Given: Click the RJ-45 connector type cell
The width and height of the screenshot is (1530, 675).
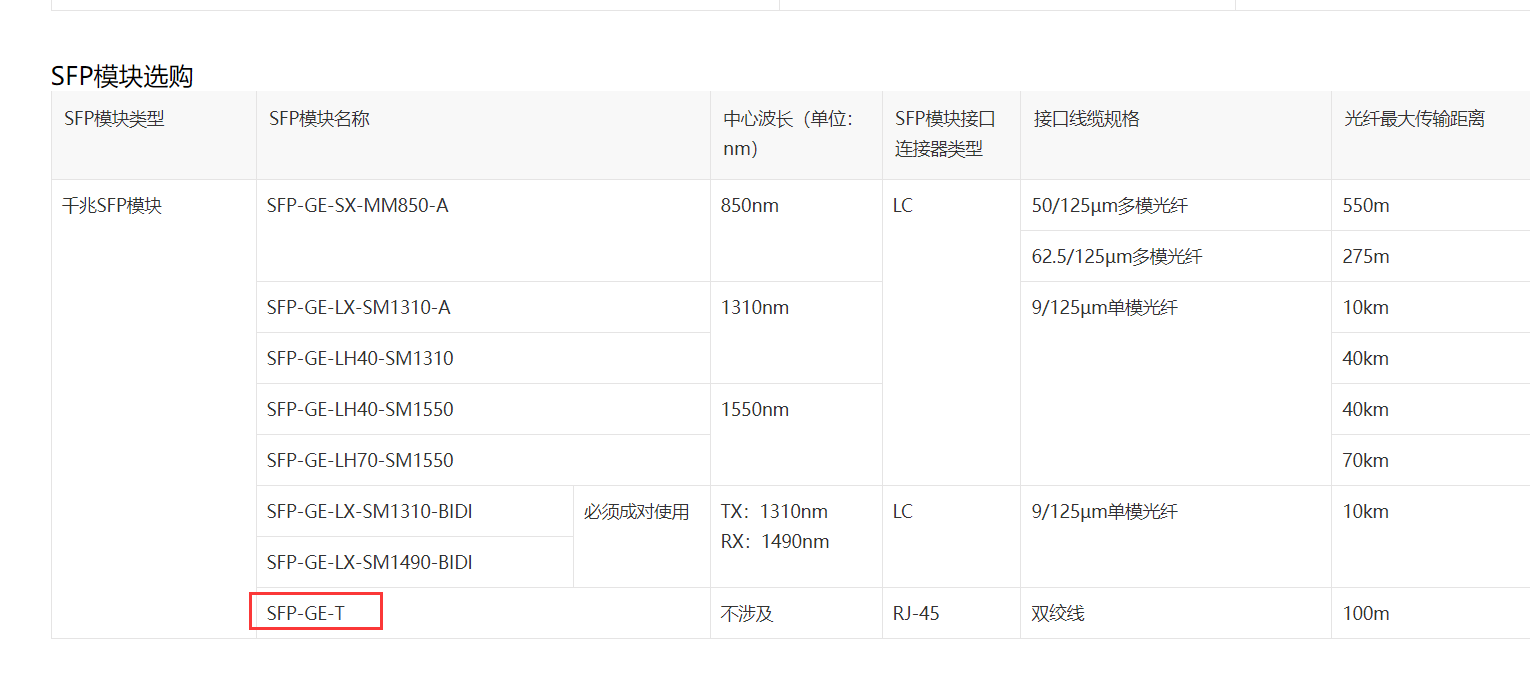Looking at the screenshot, I should [x=916, y=613].
